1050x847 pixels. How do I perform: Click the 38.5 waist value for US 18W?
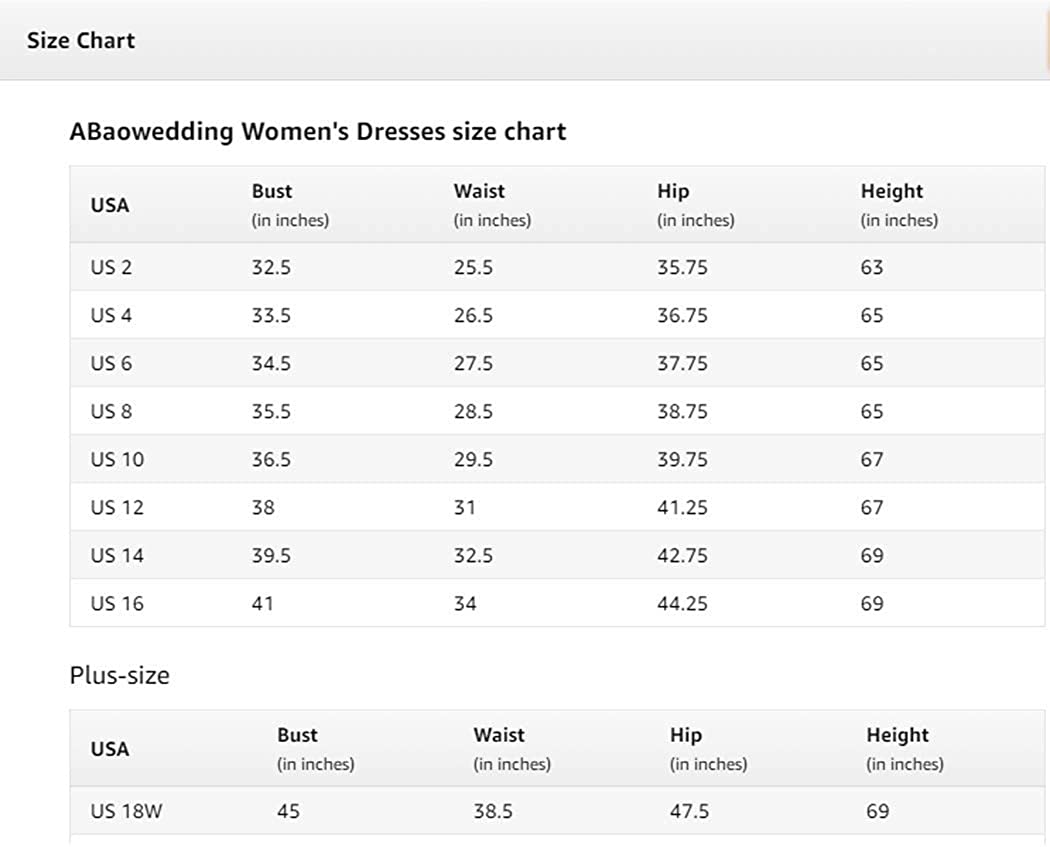[493, 811]
